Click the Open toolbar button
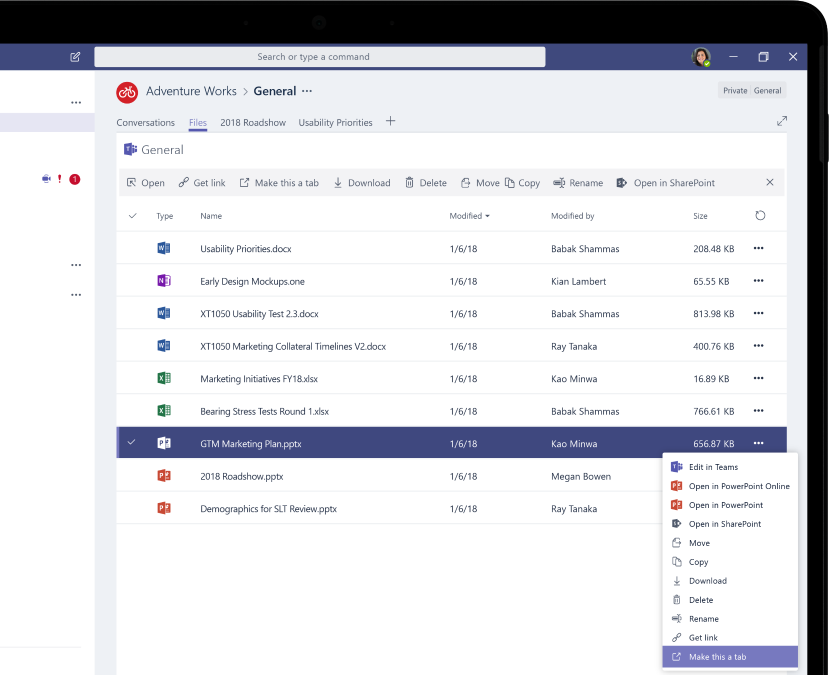The image size is (830, 675). click(146, 183)
